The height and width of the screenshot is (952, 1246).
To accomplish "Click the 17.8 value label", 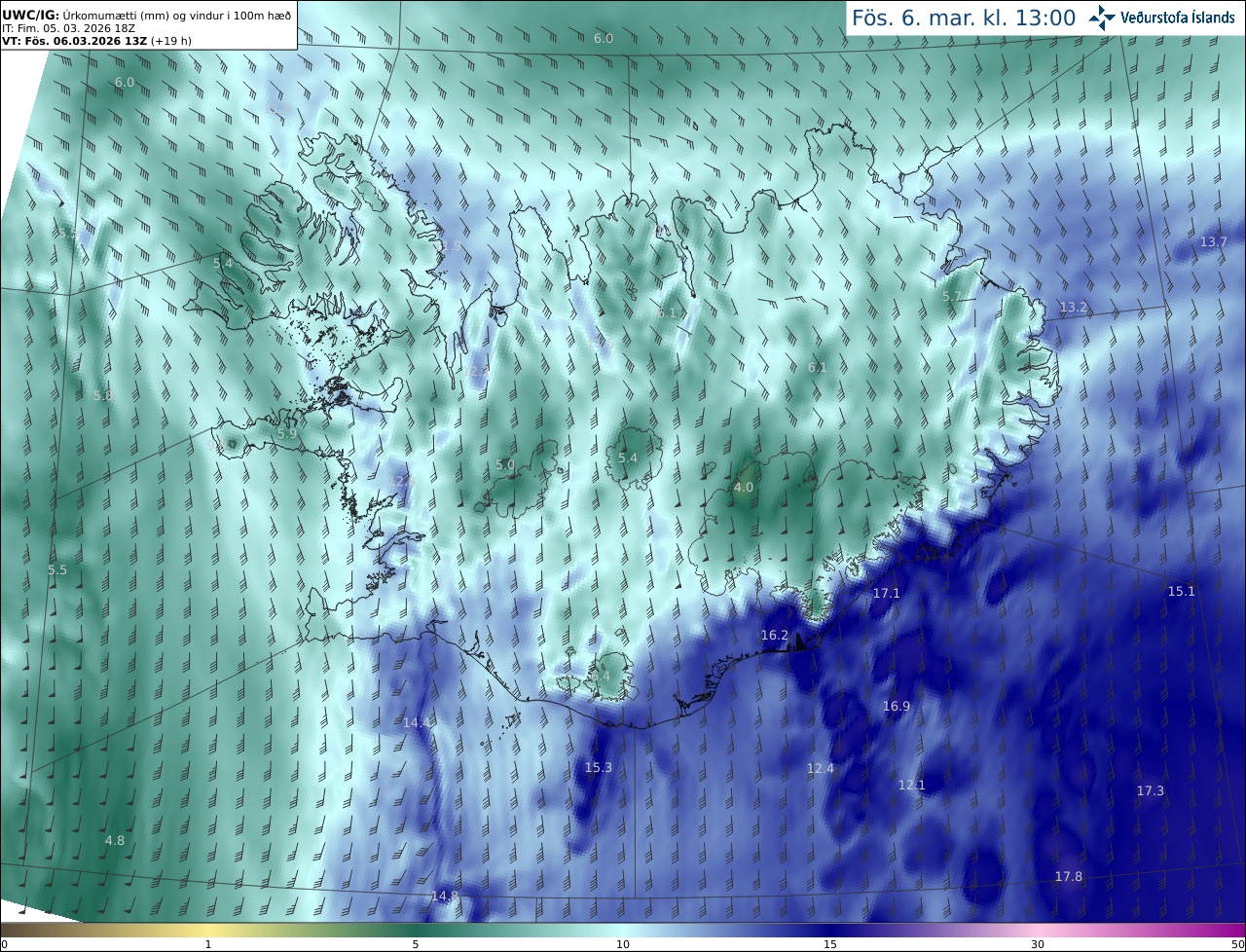I will pyautogui.click(x=1068, y=876).
